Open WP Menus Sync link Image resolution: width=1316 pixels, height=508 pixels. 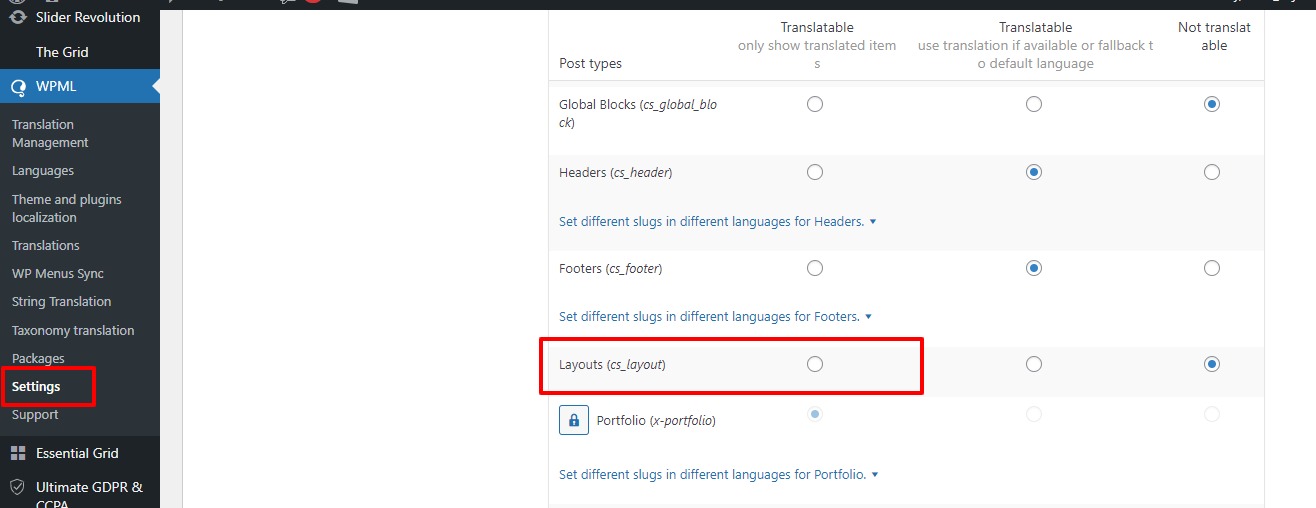(x=57, y=274)
